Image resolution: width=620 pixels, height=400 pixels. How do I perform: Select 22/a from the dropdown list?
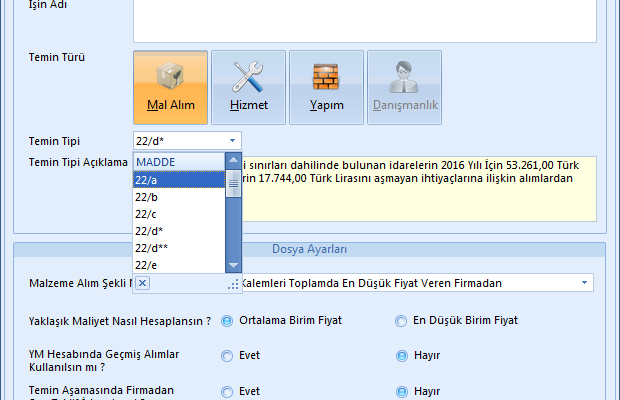pos(180,180)
